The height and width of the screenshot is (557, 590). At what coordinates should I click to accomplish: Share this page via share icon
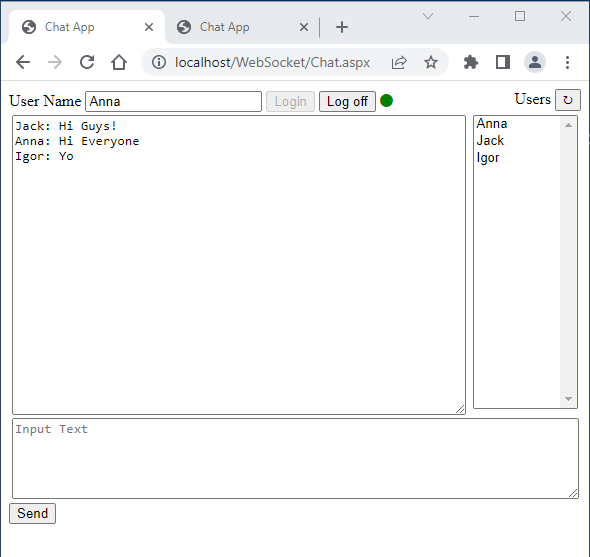pos(399,62)
